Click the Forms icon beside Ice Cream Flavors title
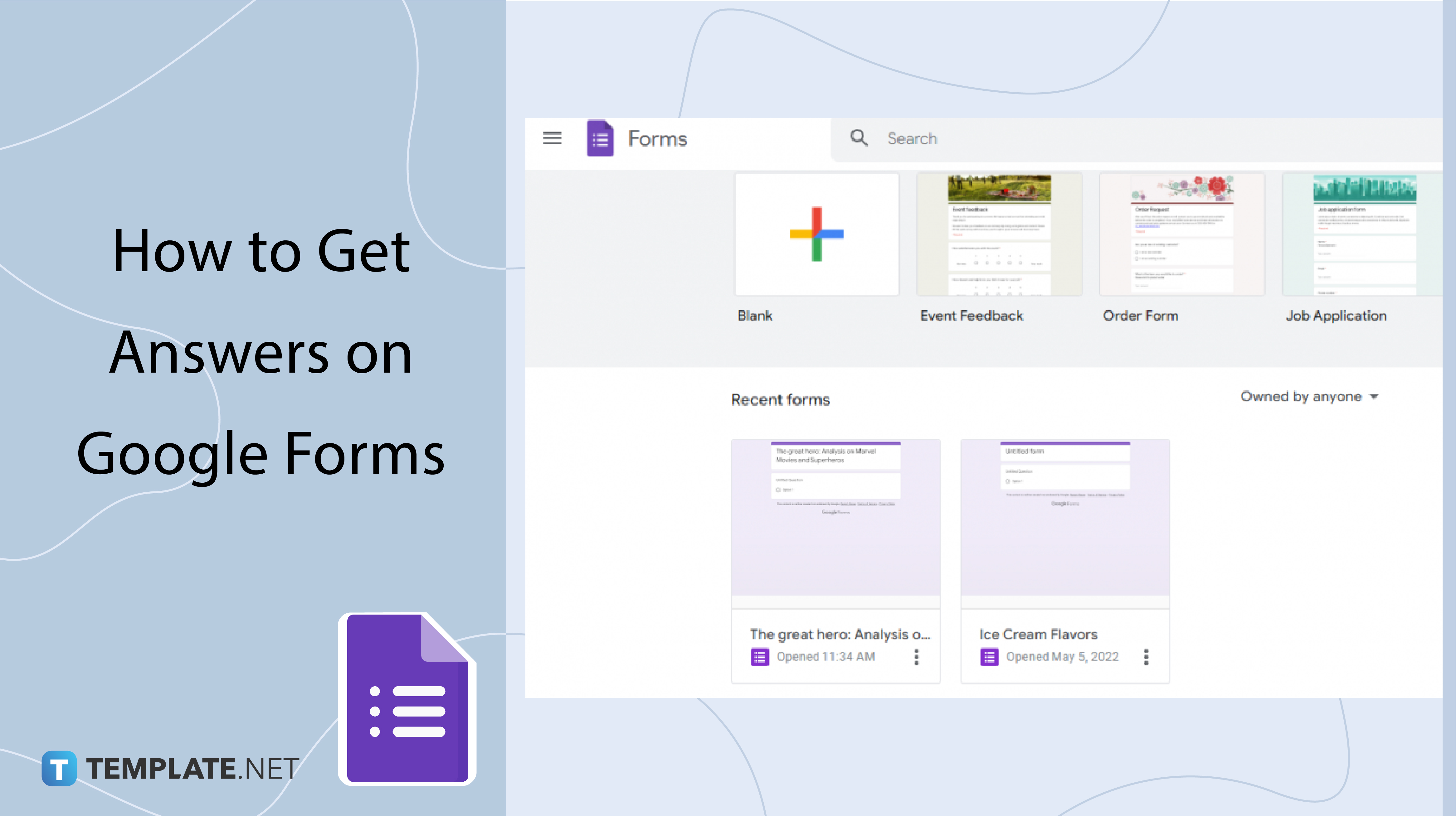Image resolution: width=1456 pixels, height=816 pixels. tap(990, 657)
